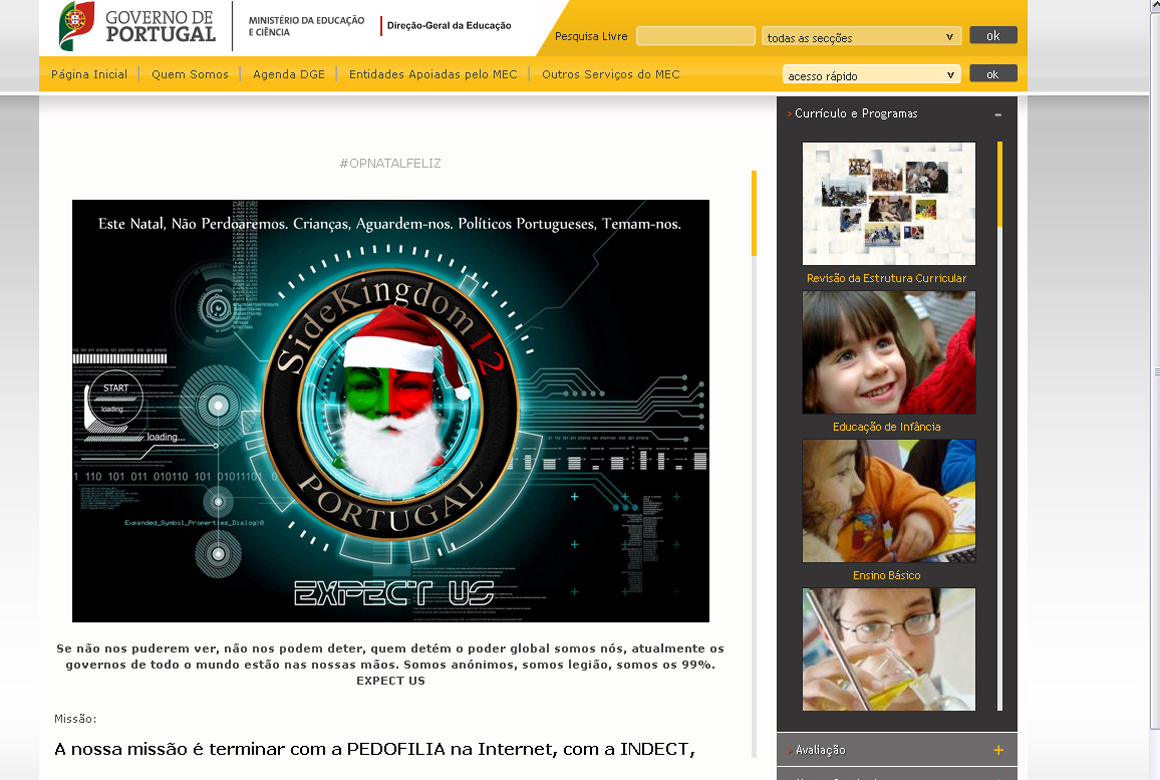Viewport: 1160px width, 780px height.
Task: Collapse Currículo e Programas with minus icon
Action: 997,115
